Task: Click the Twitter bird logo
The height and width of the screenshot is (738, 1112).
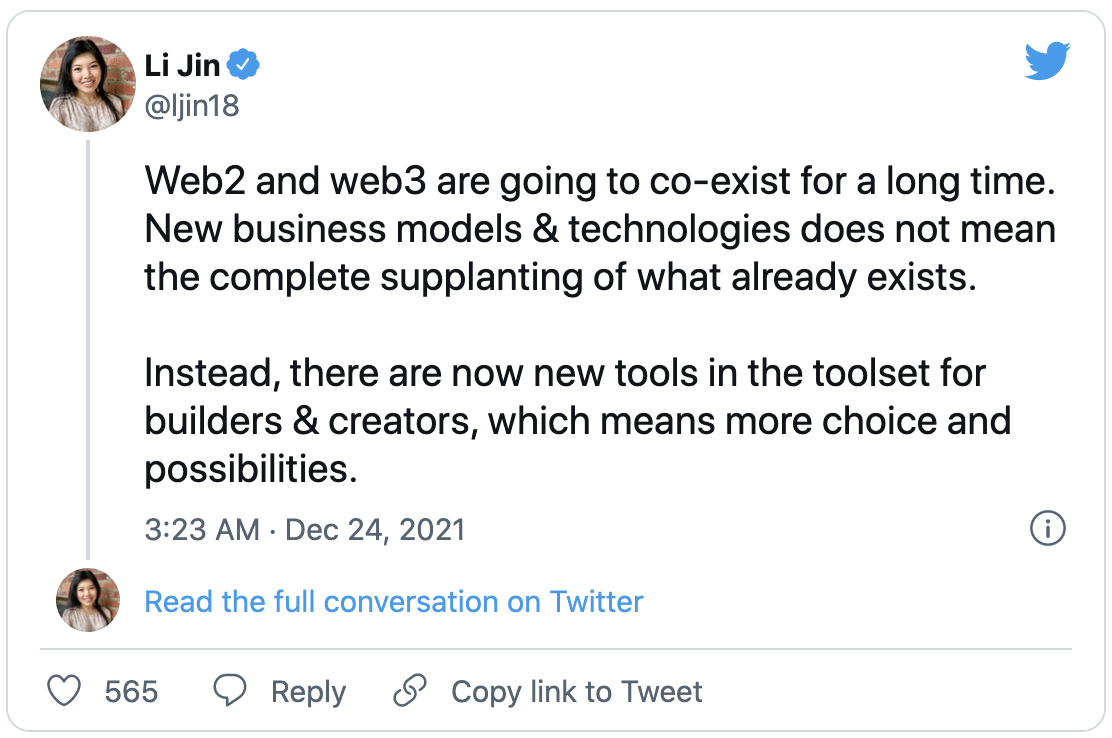Action: pos(1047,62)
